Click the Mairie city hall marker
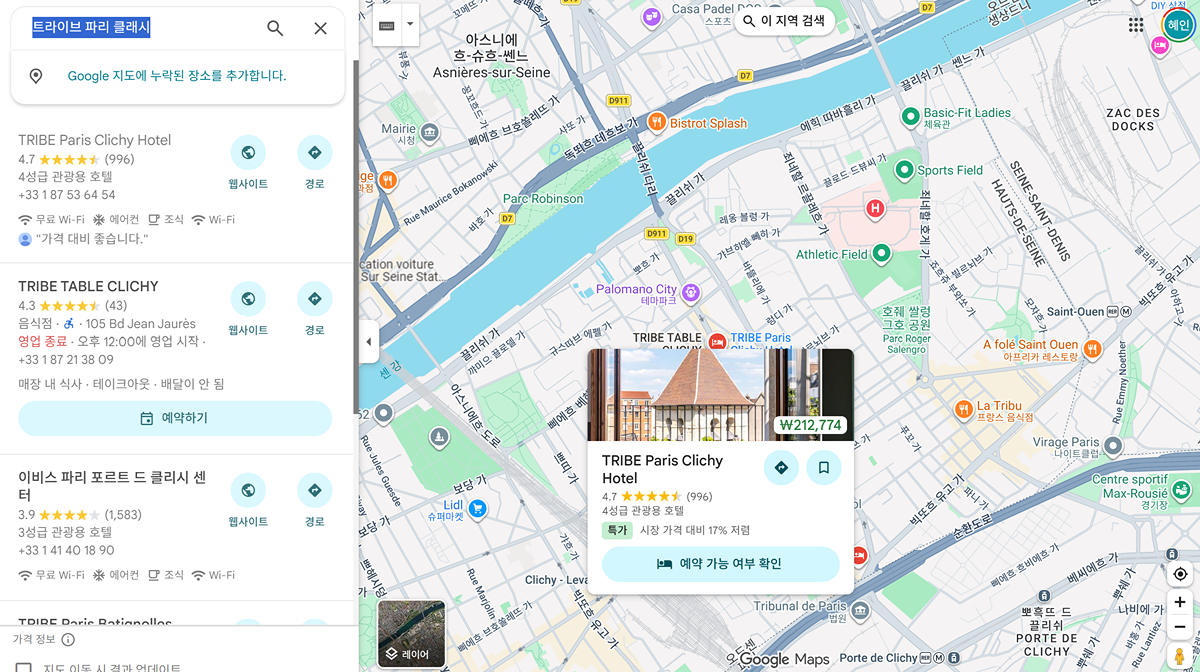 (430, 132)
